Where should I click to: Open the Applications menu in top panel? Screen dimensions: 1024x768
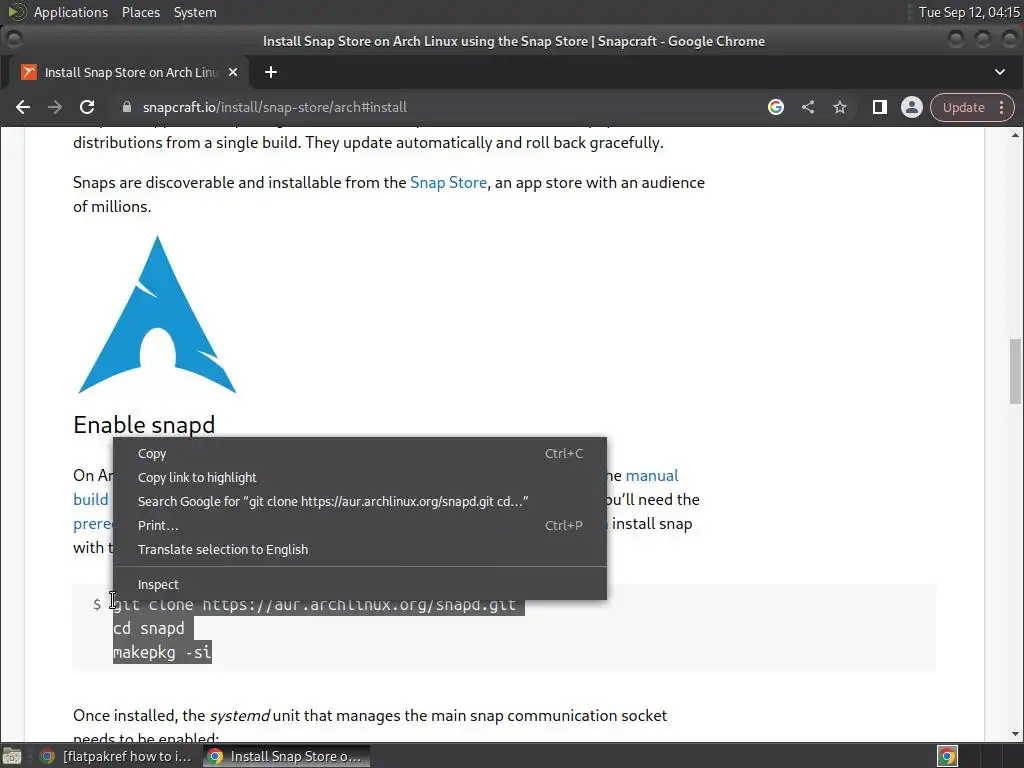[x=71, y=12]
